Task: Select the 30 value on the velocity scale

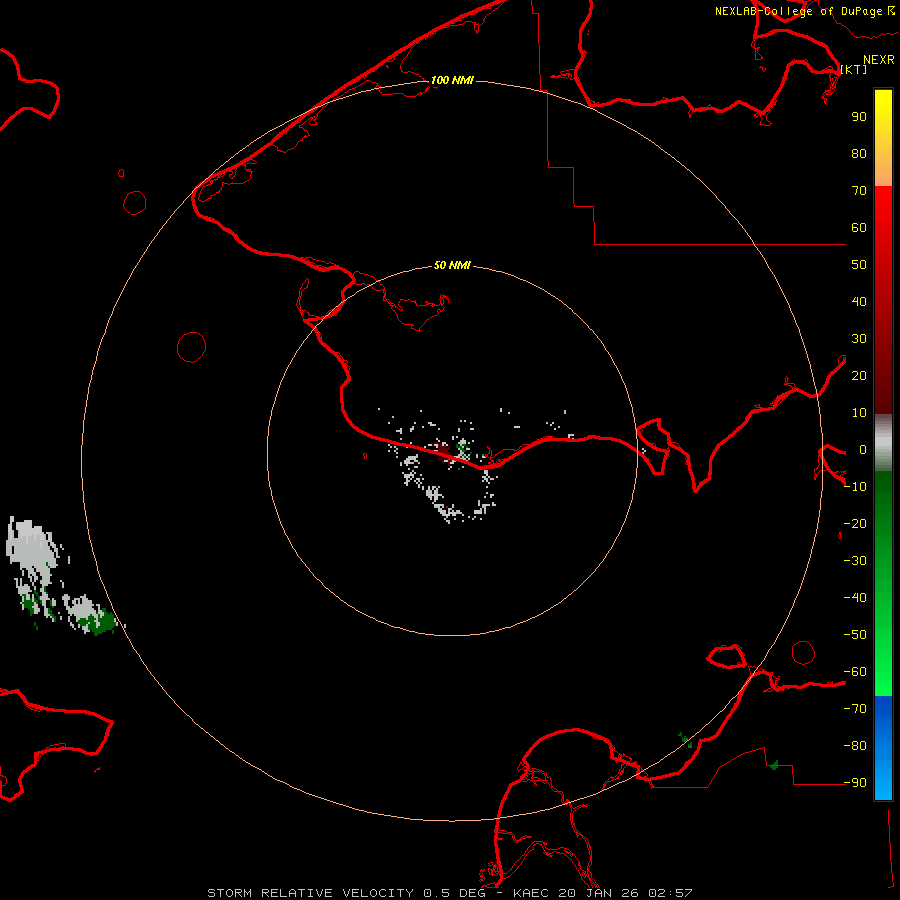Action: (x=859, y=339)
